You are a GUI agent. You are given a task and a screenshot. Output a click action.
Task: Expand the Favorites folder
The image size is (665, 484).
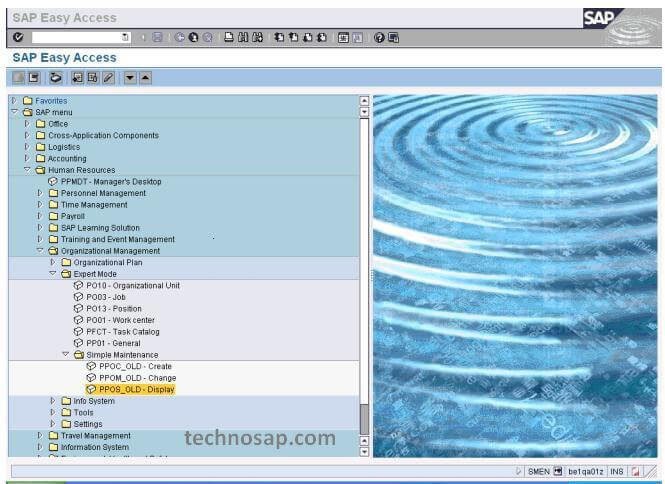pyautogui.click(x=14, y=101)
